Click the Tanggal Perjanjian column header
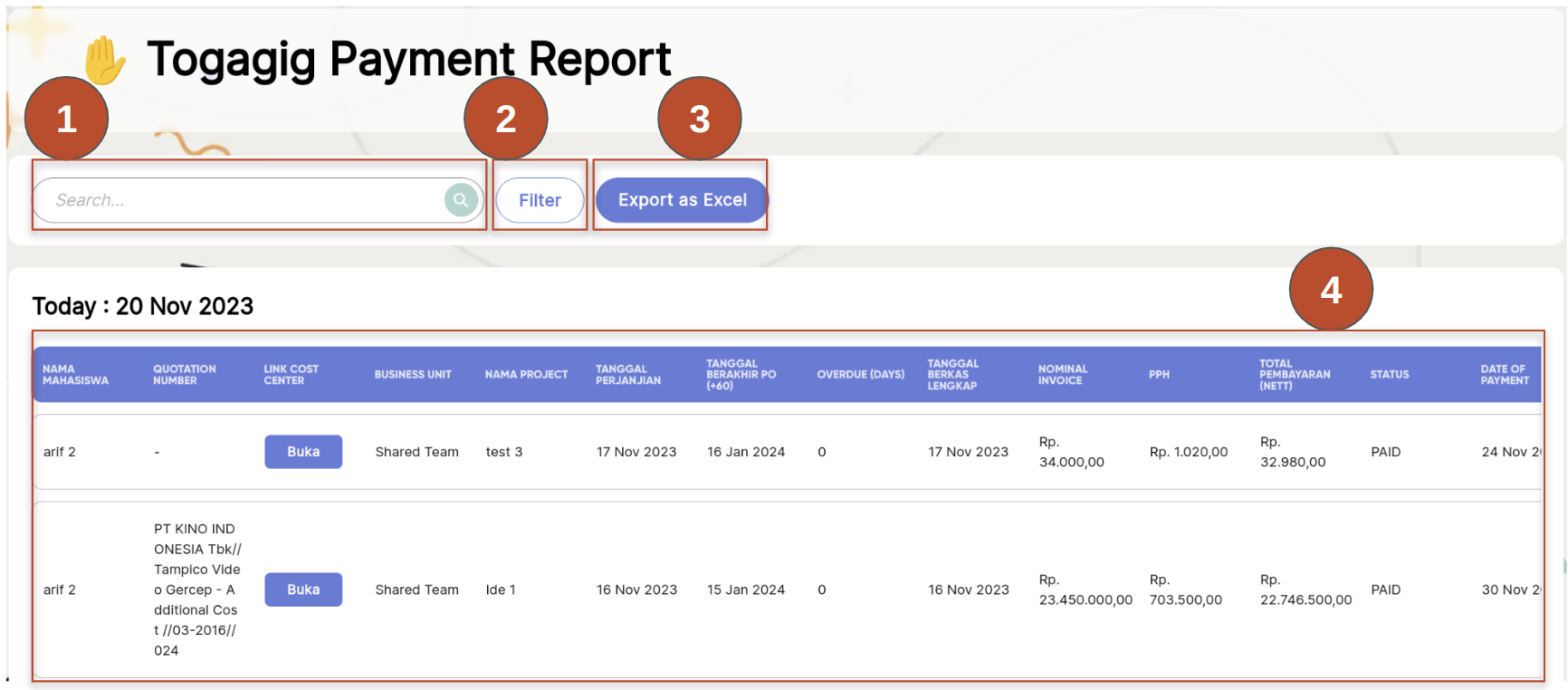Screen dimensions: 1568x690 tap(628, 375)
